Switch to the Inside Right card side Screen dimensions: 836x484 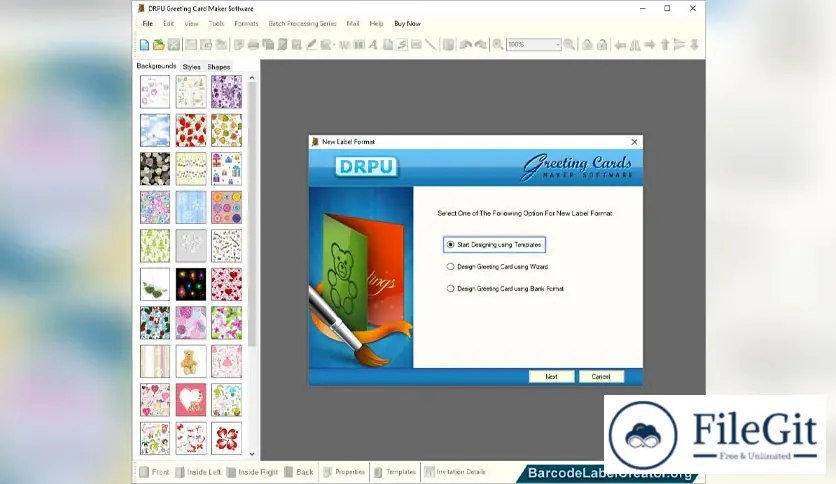[x=253, y=472]
